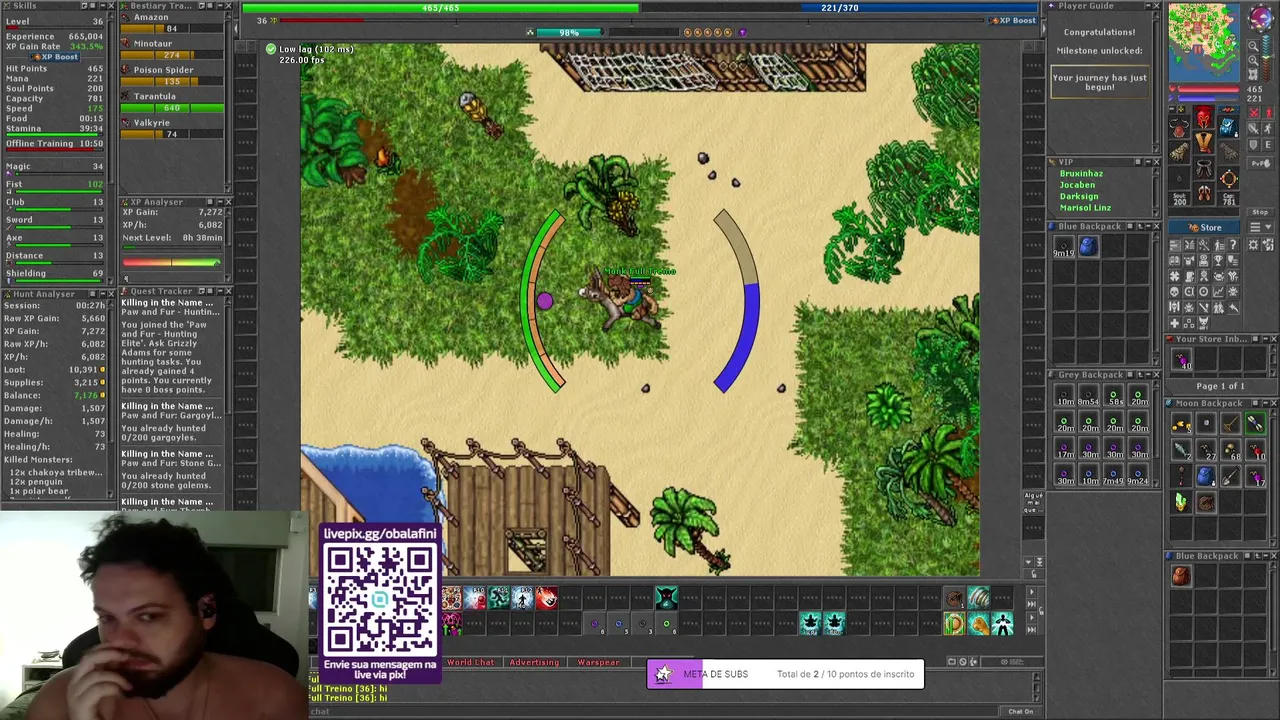Image resolution: width=1280 pixels, height=720 pixels.
Task: Open the Store button
Action: 1204,227
